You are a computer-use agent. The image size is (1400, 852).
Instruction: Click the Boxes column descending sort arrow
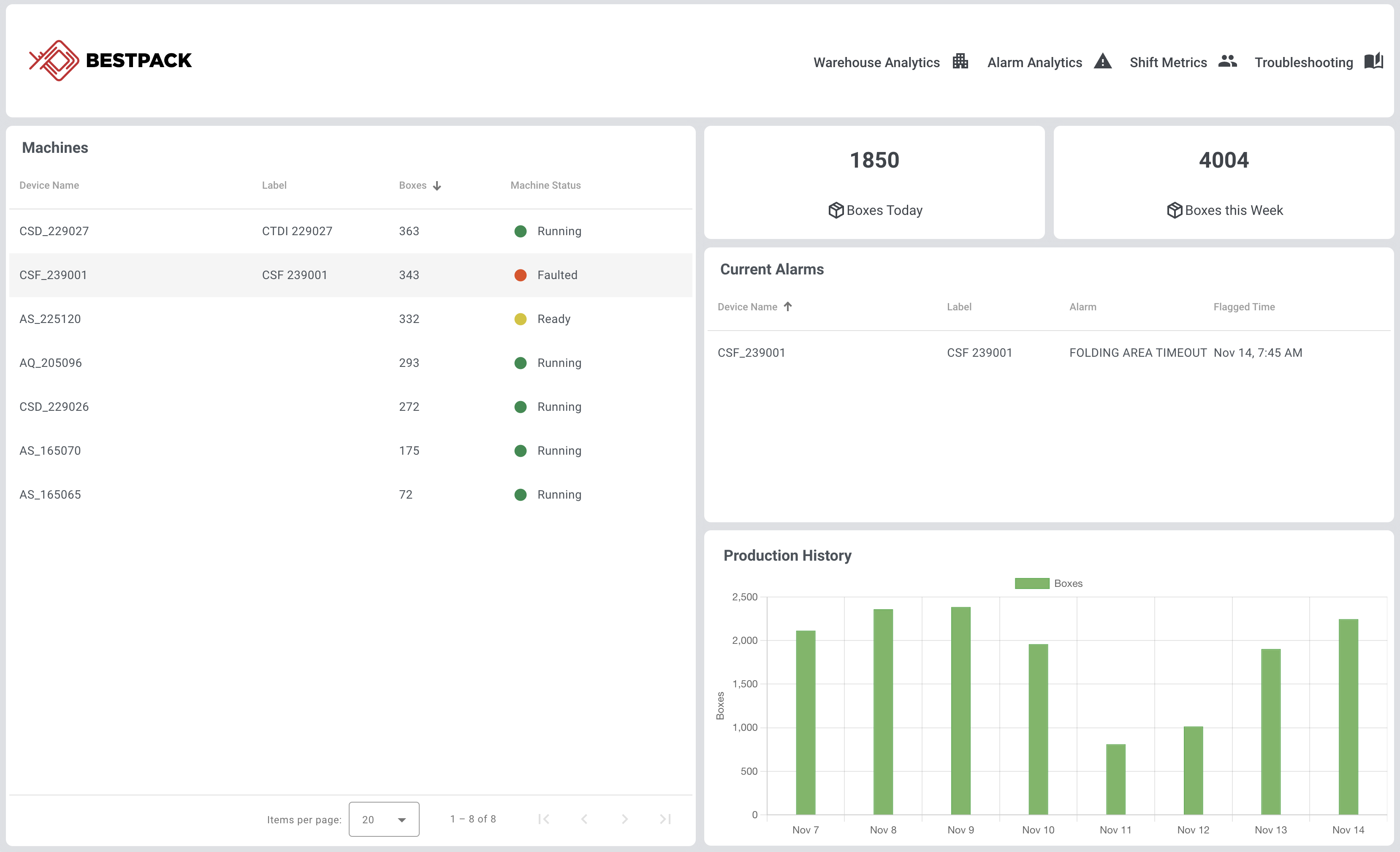437,186
